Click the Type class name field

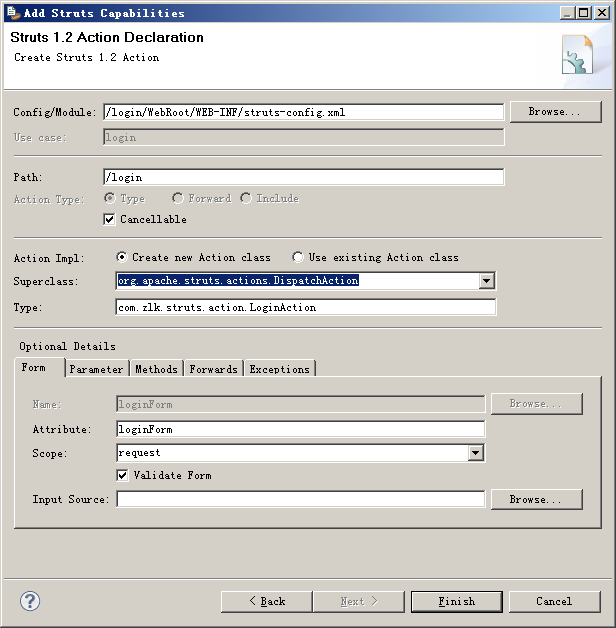coord(306,307)
